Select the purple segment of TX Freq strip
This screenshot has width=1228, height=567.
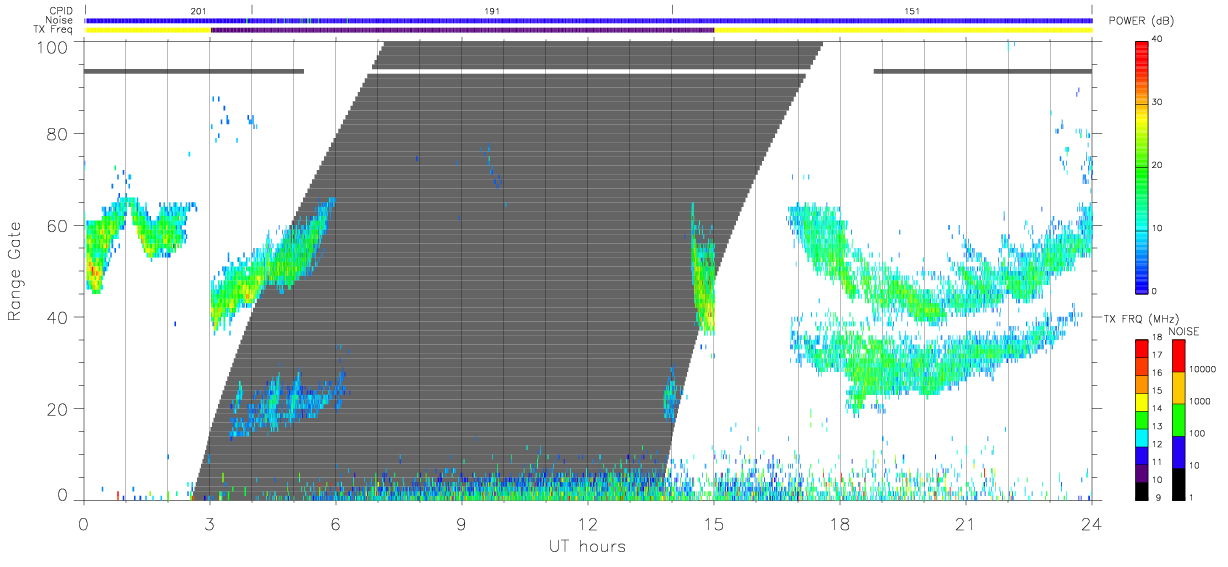462,30
